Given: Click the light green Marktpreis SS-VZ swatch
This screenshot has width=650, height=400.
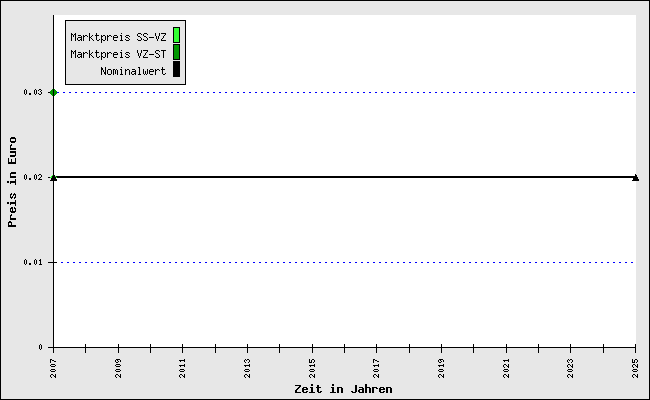Looking at the screenshot, I should tap(177, 35).
